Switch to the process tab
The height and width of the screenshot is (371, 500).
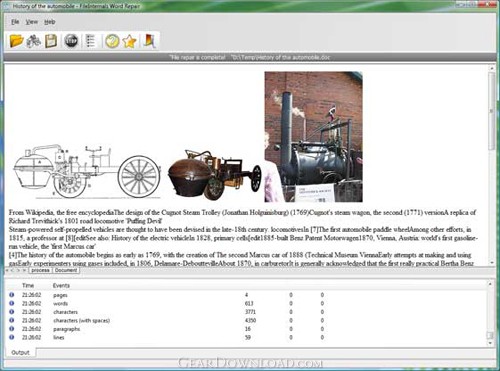[x=40, y=270]
